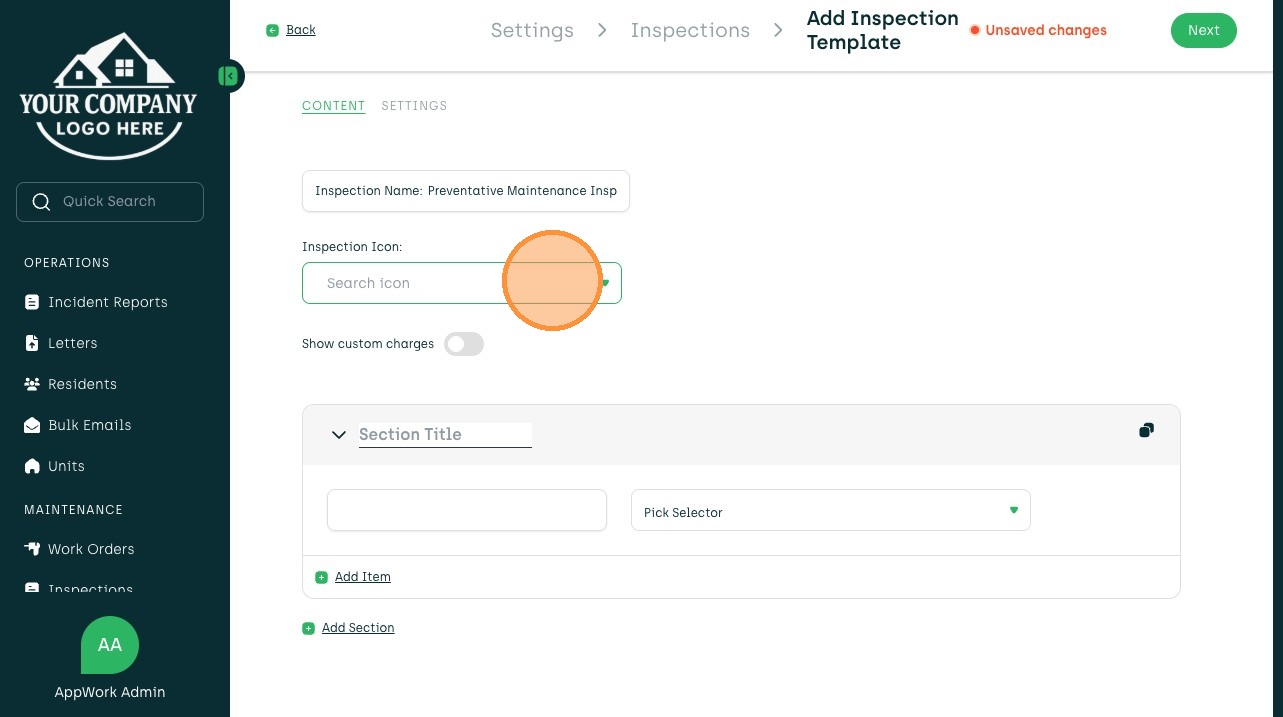Click the Bulk Emails envelope icon
This screenshot has height=717, width=1283.
[32, 425]
